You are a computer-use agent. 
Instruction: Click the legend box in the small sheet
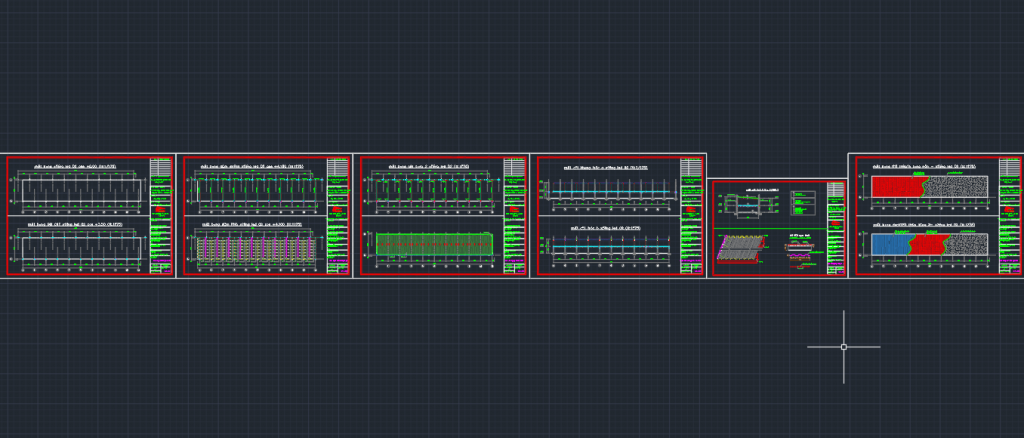pos(803,203)
